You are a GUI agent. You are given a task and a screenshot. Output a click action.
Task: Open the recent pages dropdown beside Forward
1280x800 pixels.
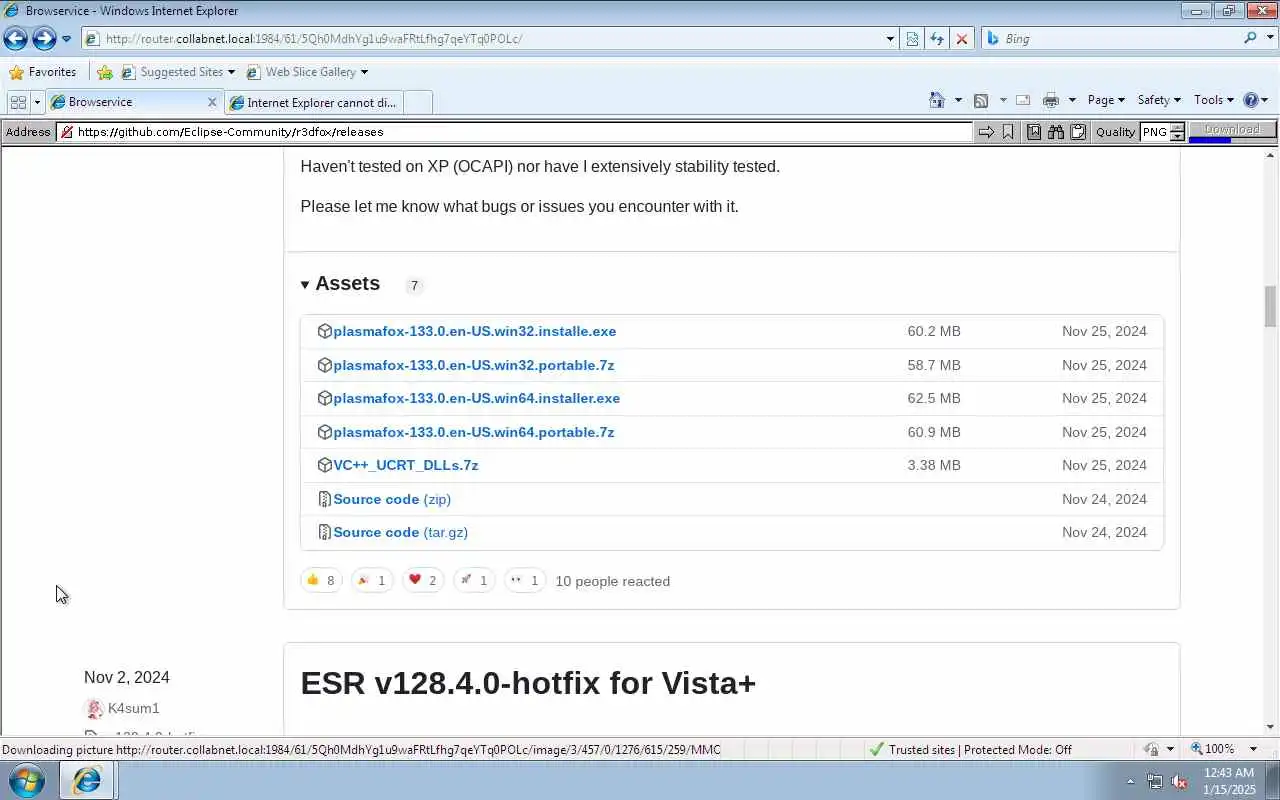pos(66,39)
